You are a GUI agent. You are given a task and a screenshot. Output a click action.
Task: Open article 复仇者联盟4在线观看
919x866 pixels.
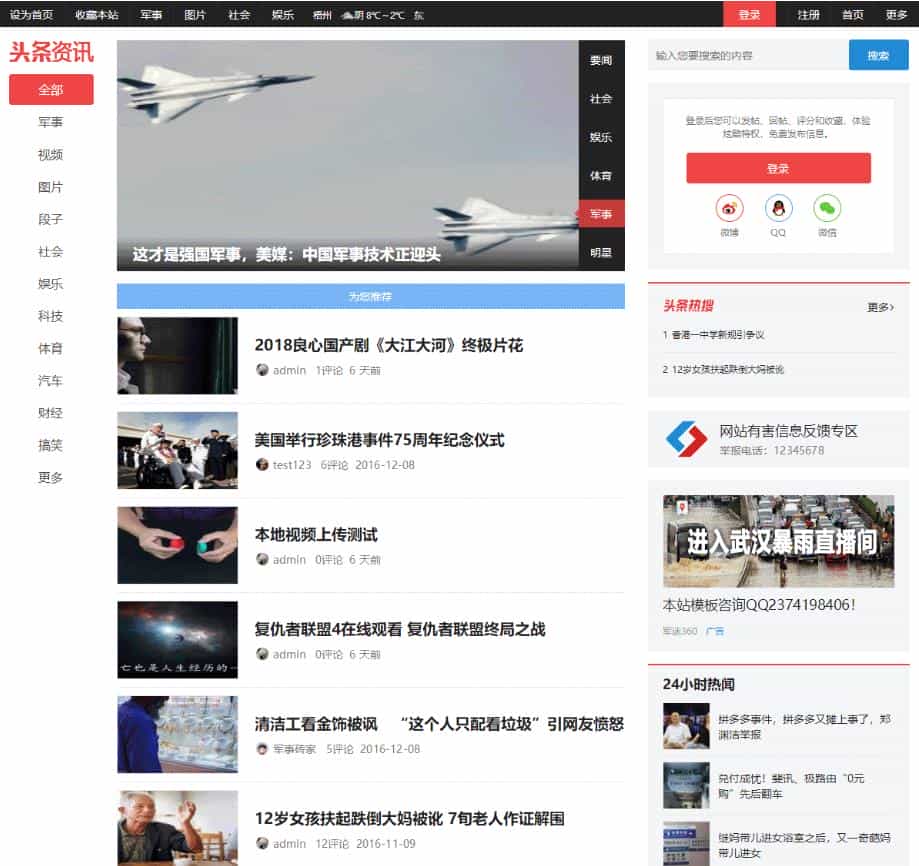400,629
